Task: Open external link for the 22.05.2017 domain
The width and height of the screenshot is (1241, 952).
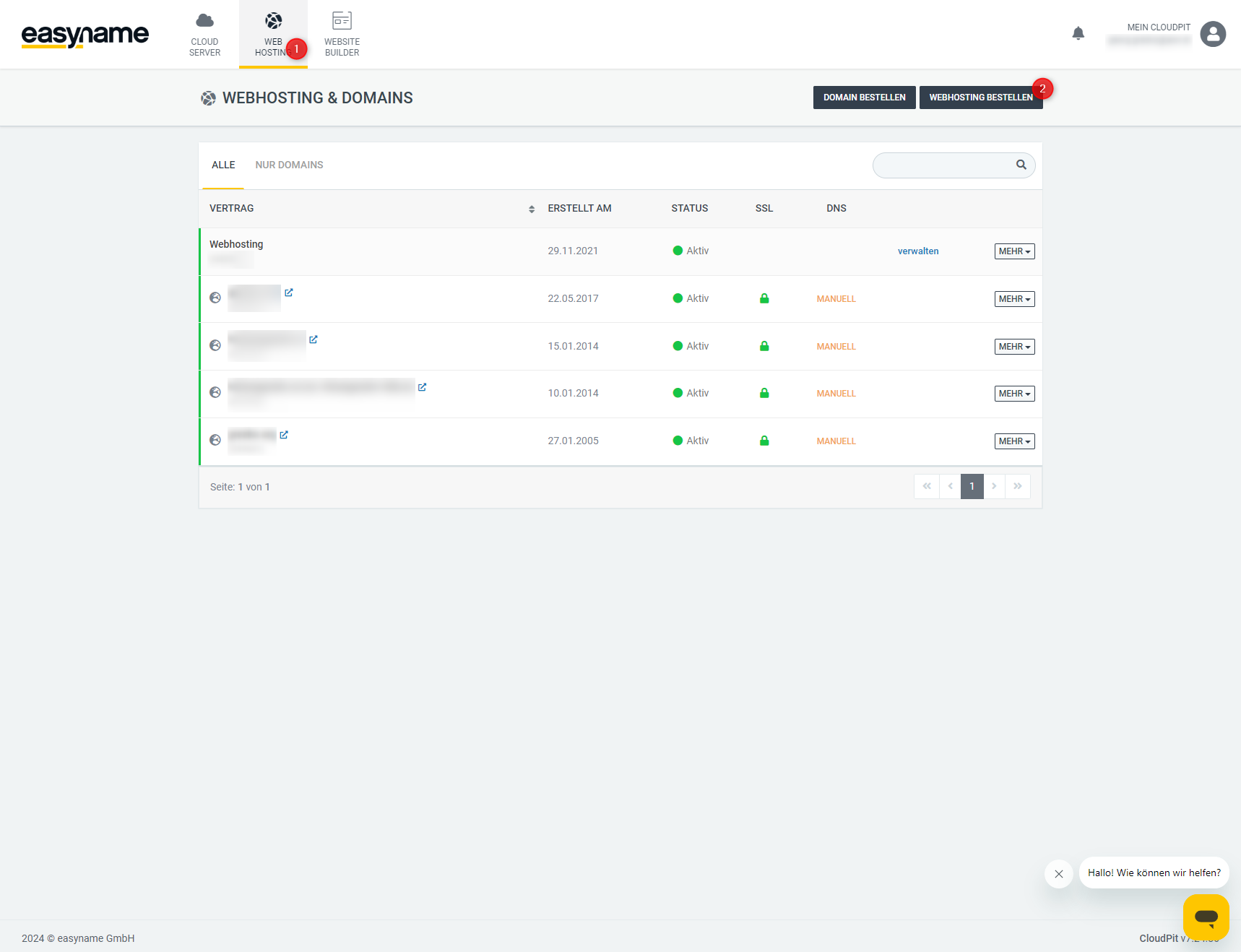Action: coord(289,293)
